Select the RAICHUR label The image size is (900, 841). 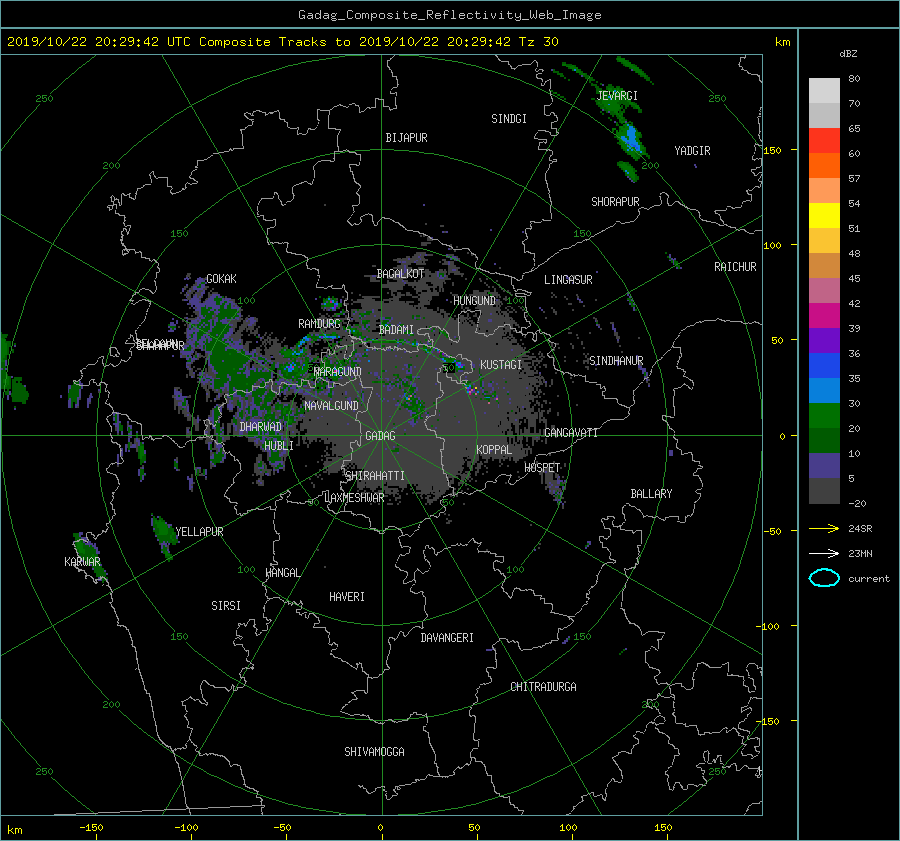pos(735,267)
